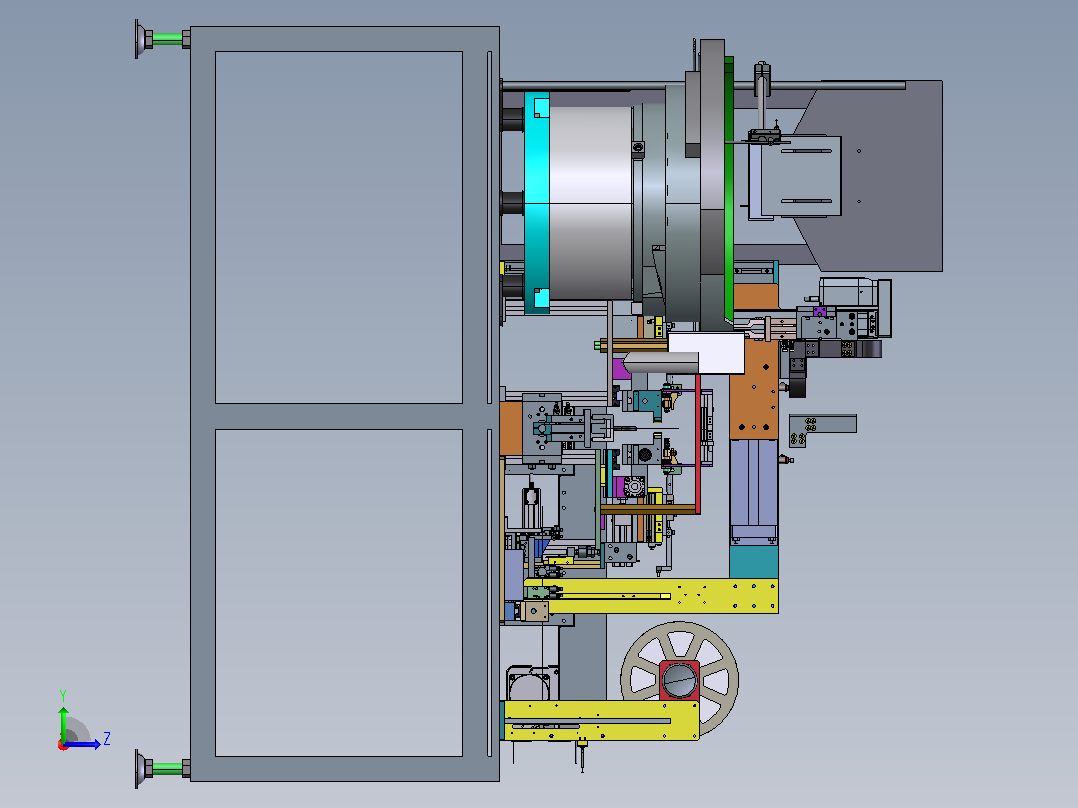This screenshot has height=808, width=1078.
Task: Pick the red block at the handwheel center
Action: click(x=679, y=680)
